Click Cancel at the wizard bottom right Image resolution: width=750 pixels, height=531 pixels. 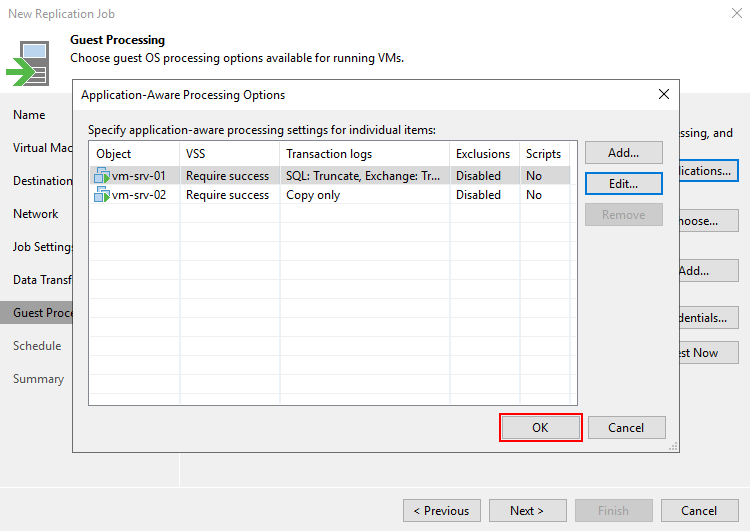698,510
